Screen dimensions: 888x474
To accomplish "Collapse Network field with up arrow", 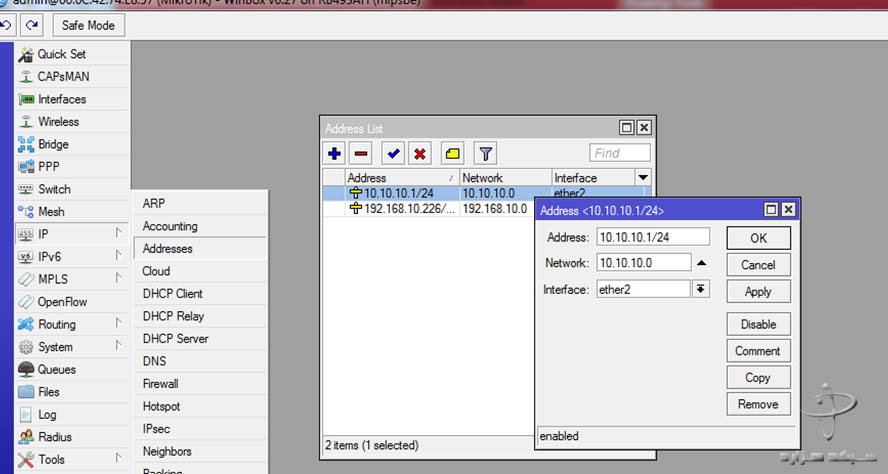I will (701, 263).
